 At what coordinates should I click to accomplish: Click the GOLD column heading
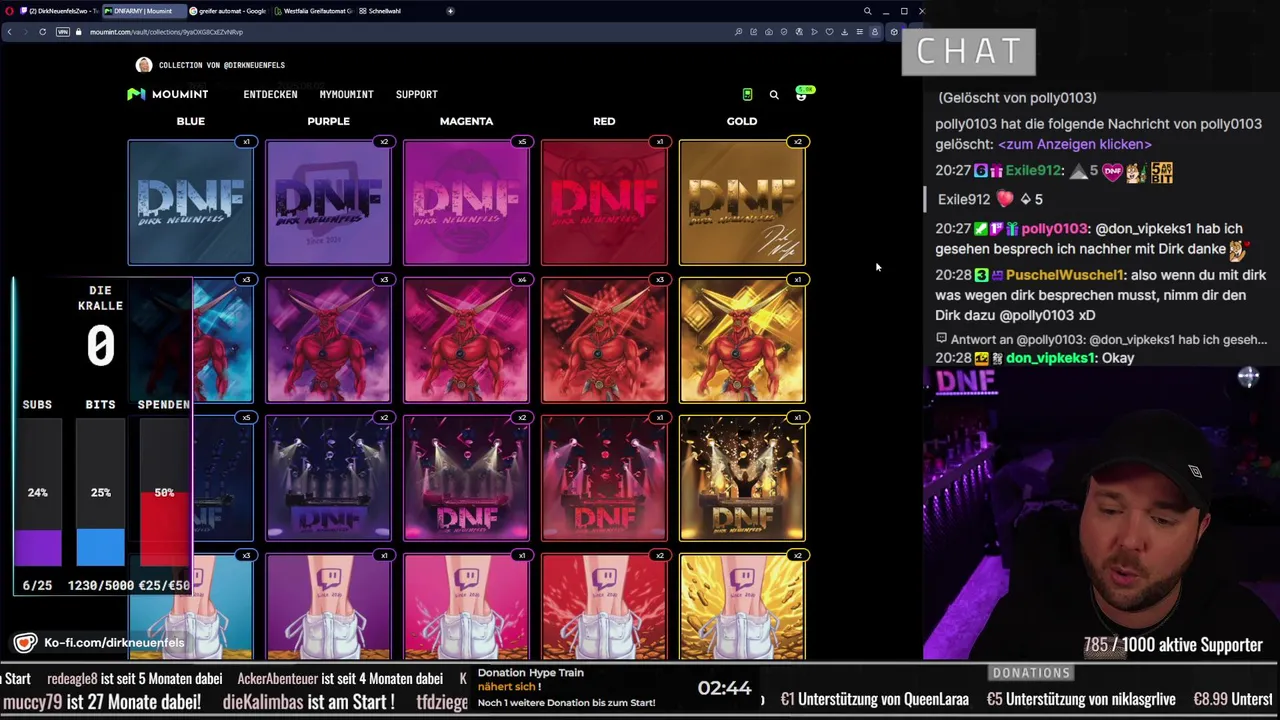point(742,121)
